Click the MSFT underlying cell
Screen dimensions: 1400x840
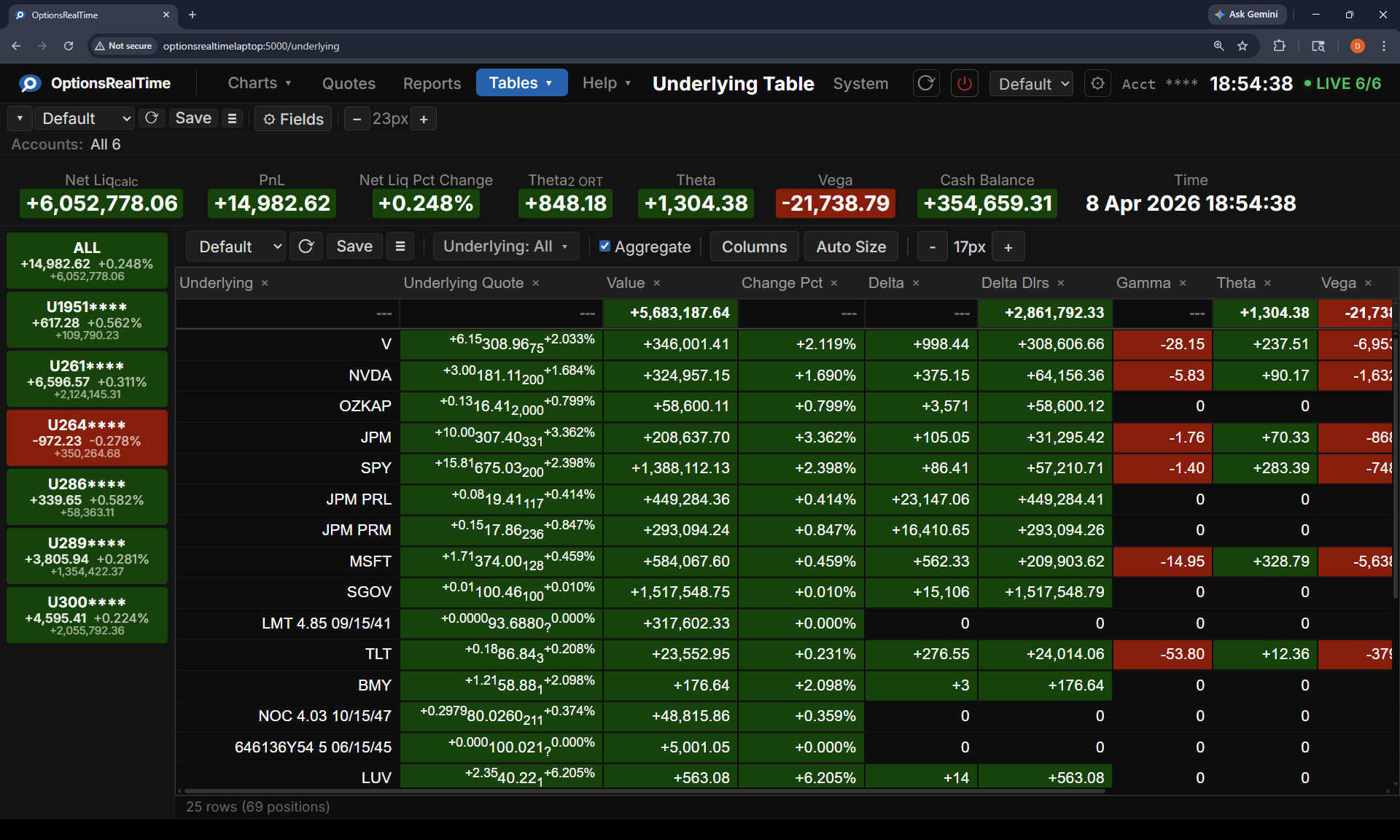pyautogui.click(x=287, y=561)
